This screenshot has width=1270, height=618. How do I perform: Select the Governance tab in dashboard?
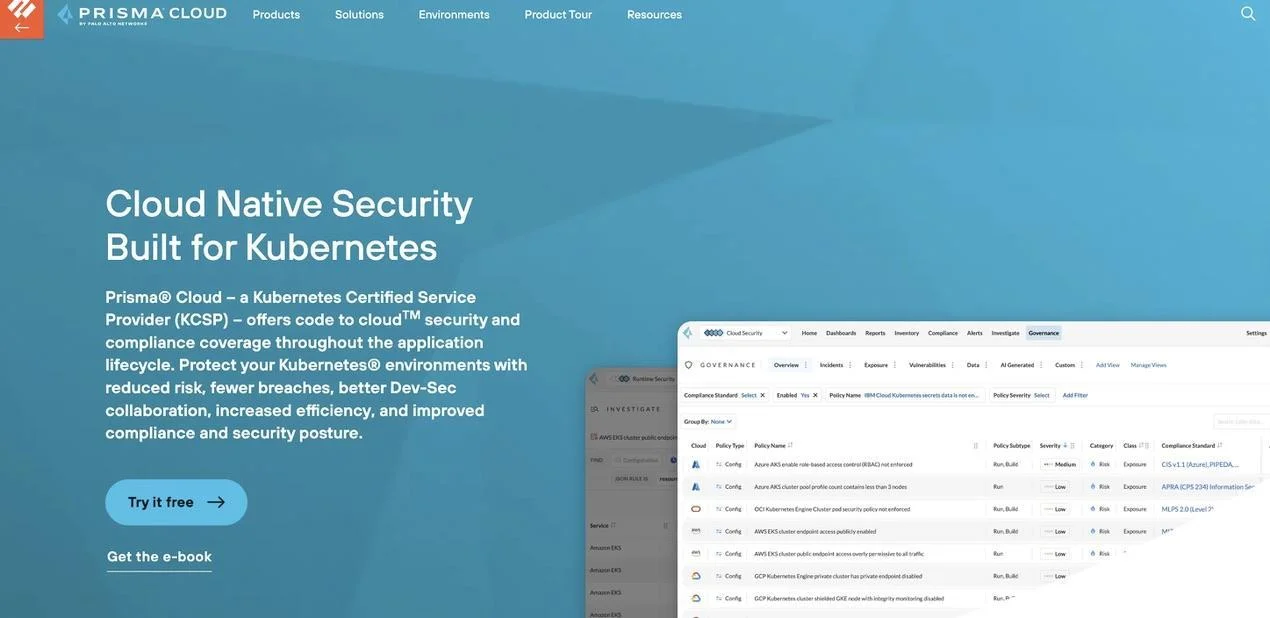pos(1044,333)
